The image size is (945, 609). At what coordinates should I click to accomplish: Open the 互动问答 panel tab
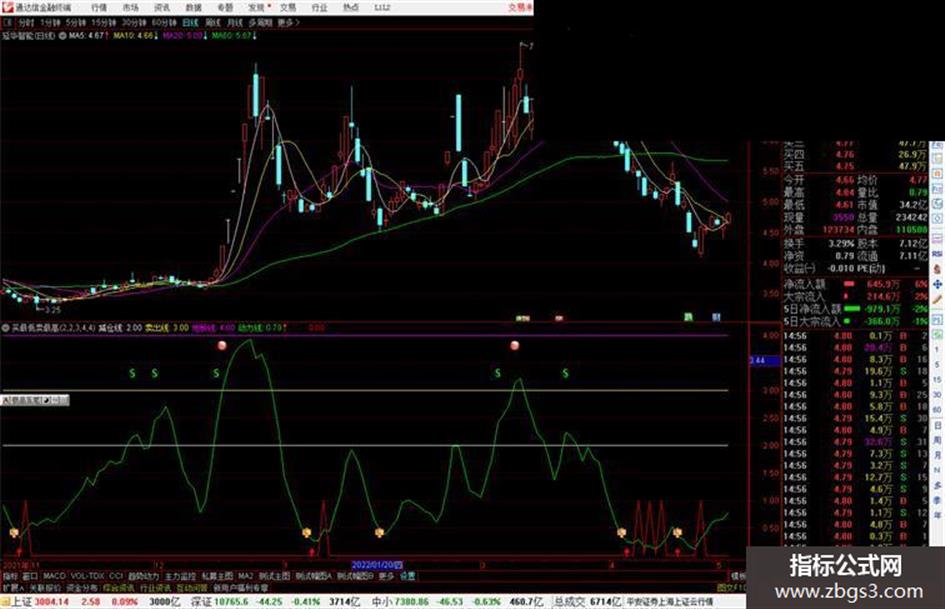pos(191,587)
